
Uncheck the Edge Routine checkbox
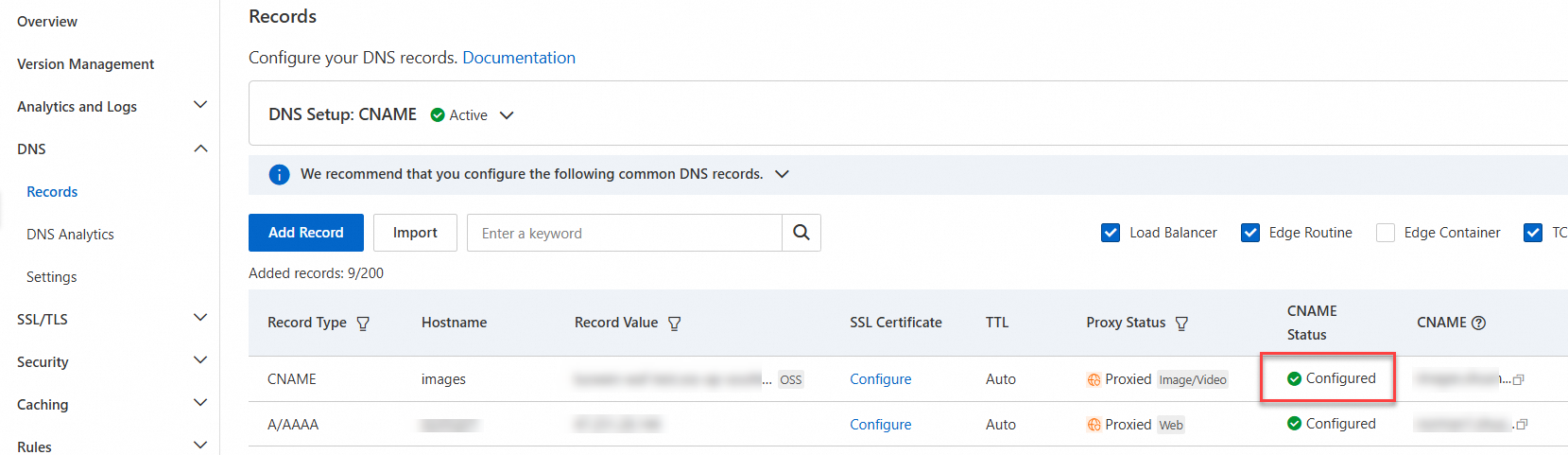tap(1250, 233)
